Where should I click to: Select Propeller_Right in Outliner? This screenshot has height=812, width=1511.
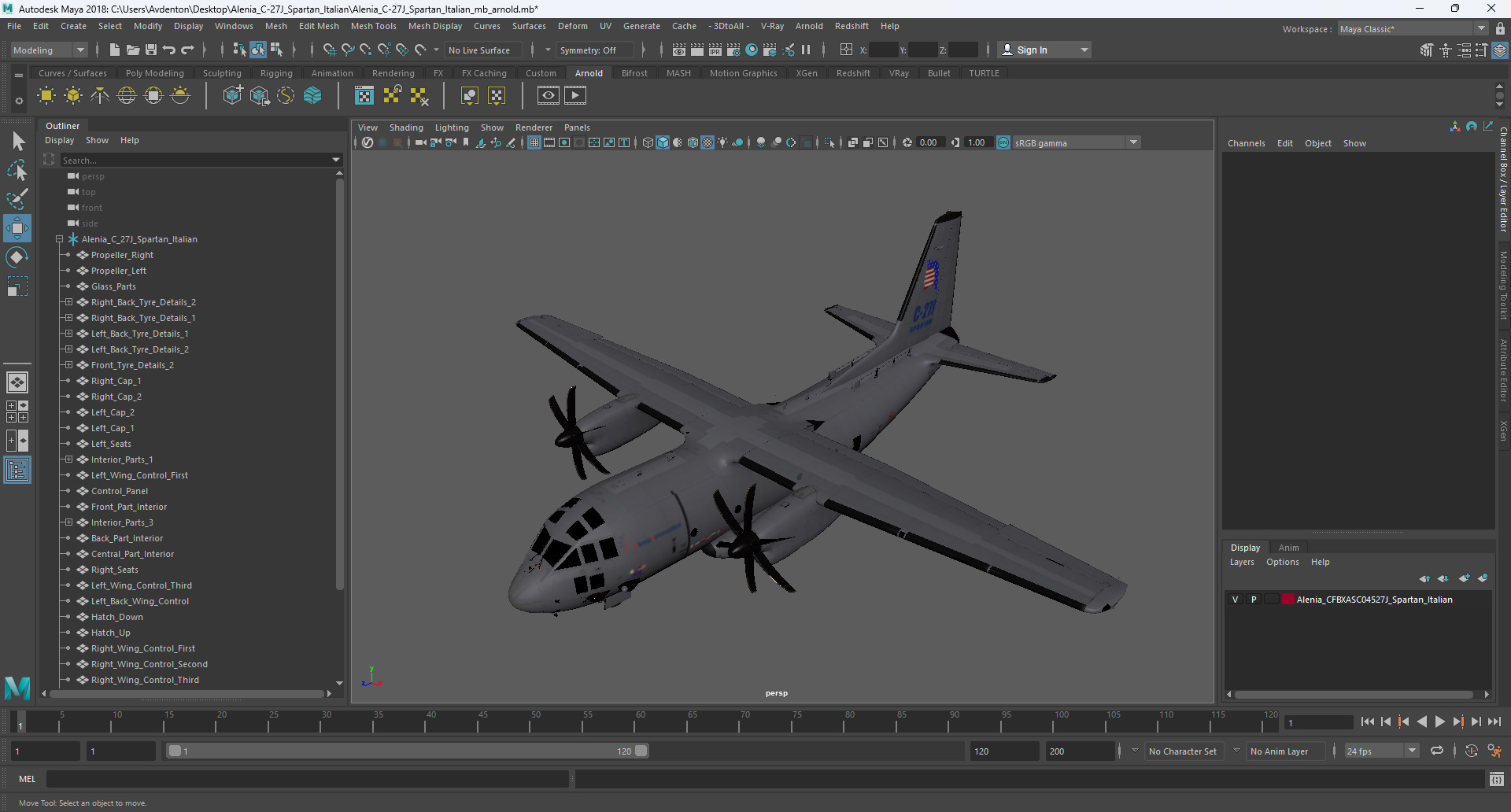(x=122, y=255)
